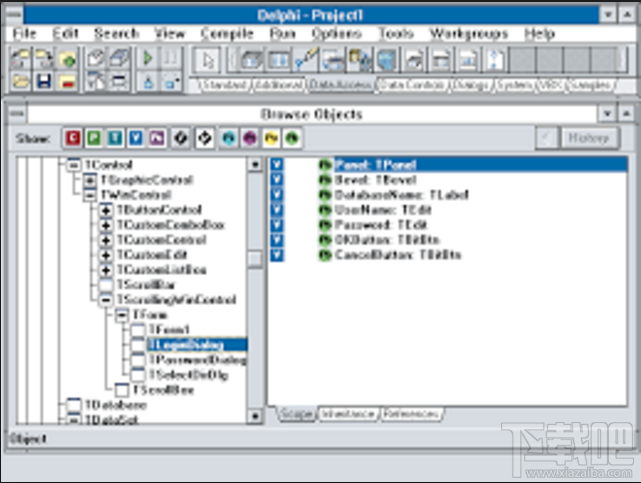641x483 pixels.
Task: Click the Save File floppy disk icon
Action: click(x=43, y=81)
